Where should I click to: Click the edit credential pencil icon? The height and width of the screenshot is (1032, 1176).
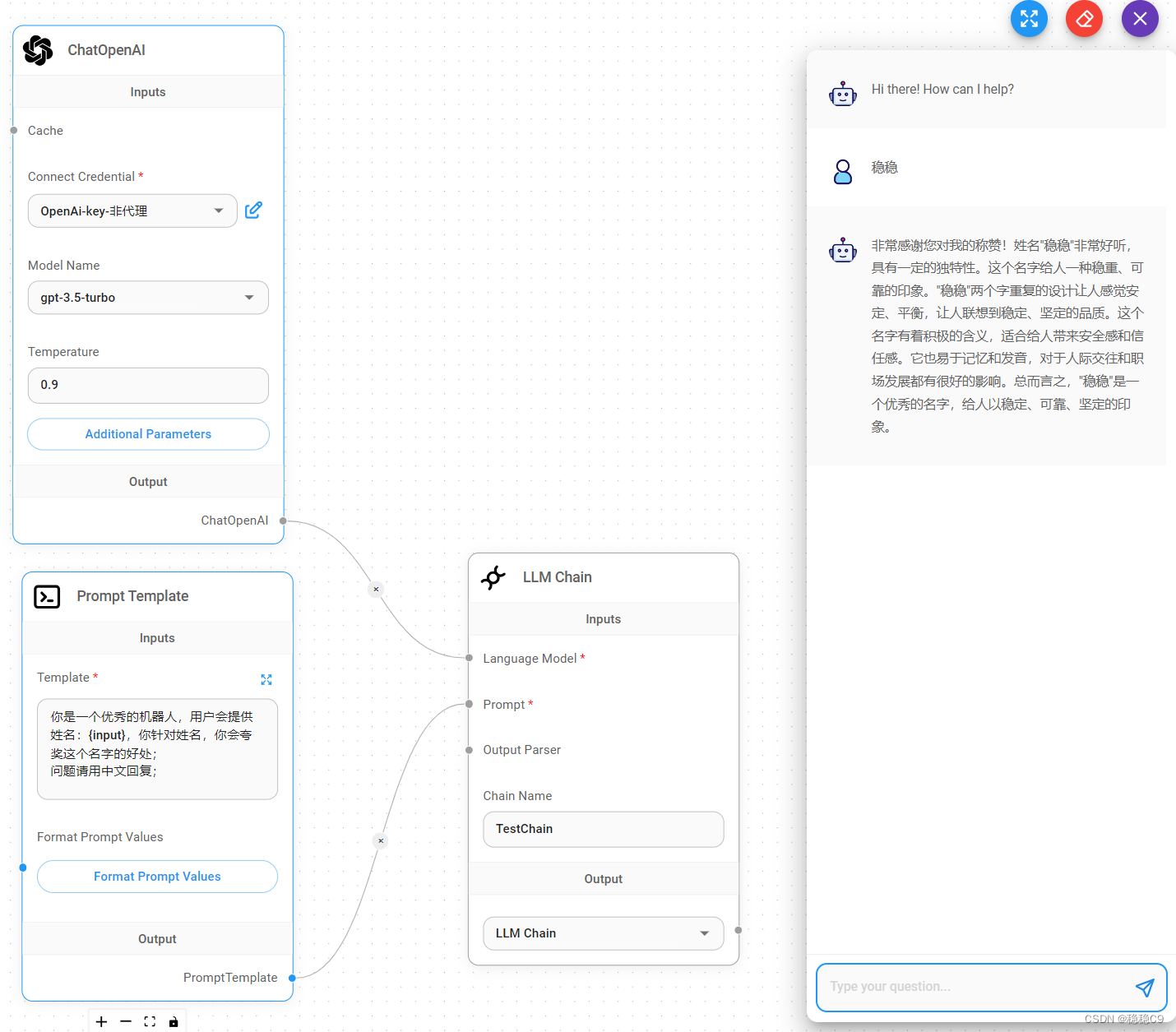253,211
